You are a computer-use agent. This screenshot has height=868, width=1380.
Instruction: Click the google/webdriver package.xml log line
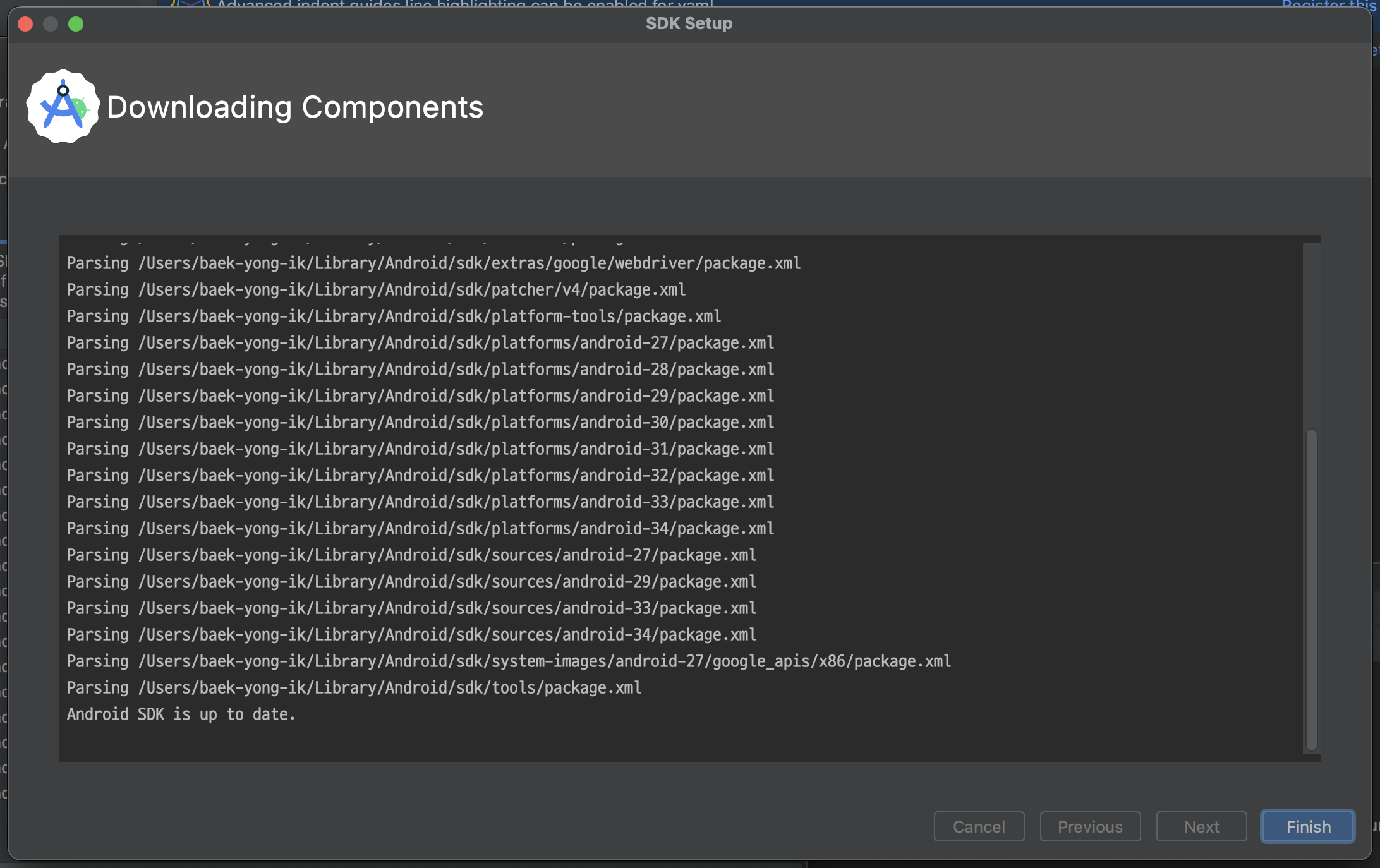(x=433, y=263)
